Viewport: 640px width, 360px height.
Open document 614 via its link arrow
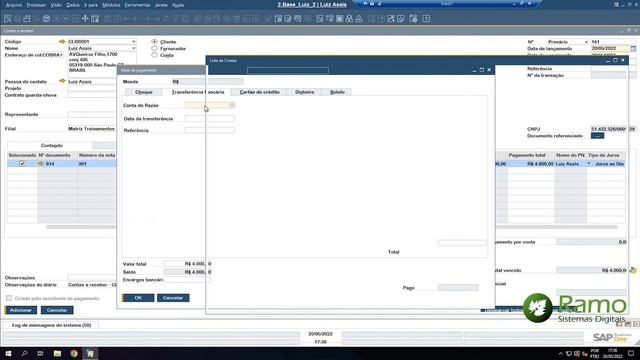tap(41, 164)
